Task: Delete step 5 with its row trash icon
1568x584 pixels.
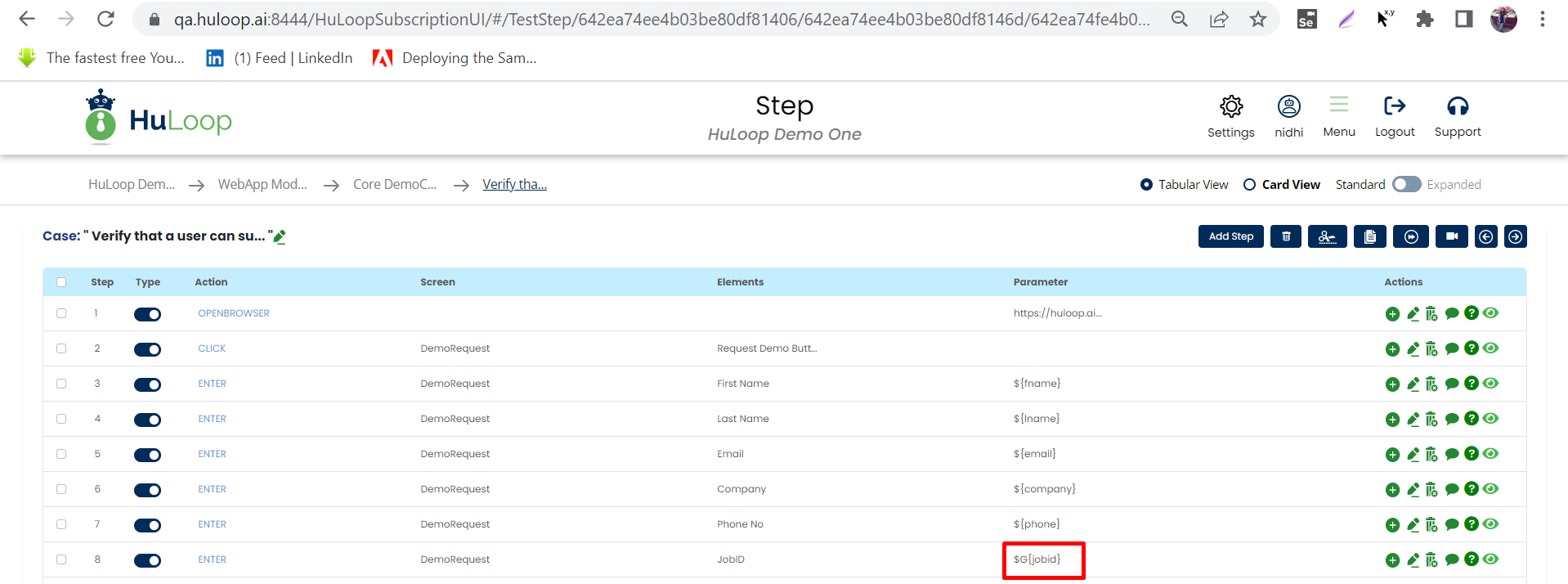Action: tap(1431, 454)
